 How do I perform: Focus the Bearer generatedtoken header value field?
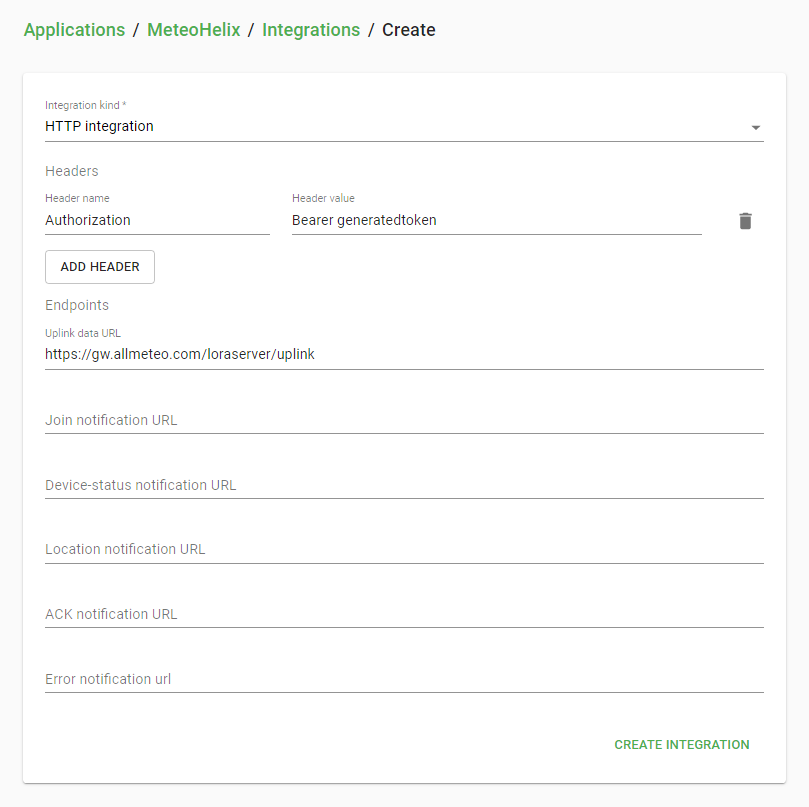click(496, 220)
